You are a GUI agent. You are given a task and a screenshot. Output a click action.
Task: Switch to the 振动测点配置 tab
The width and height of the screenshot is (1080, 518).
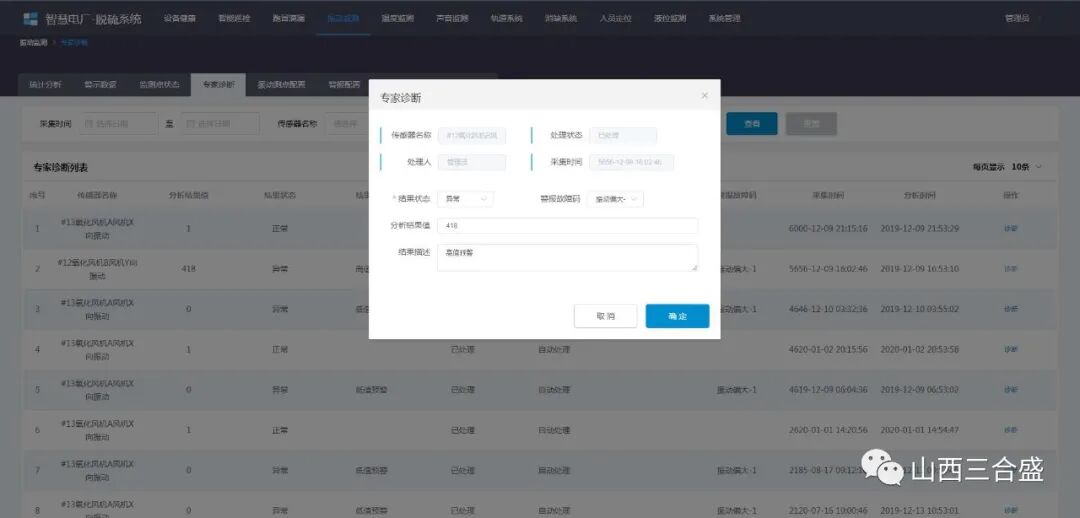281,85
